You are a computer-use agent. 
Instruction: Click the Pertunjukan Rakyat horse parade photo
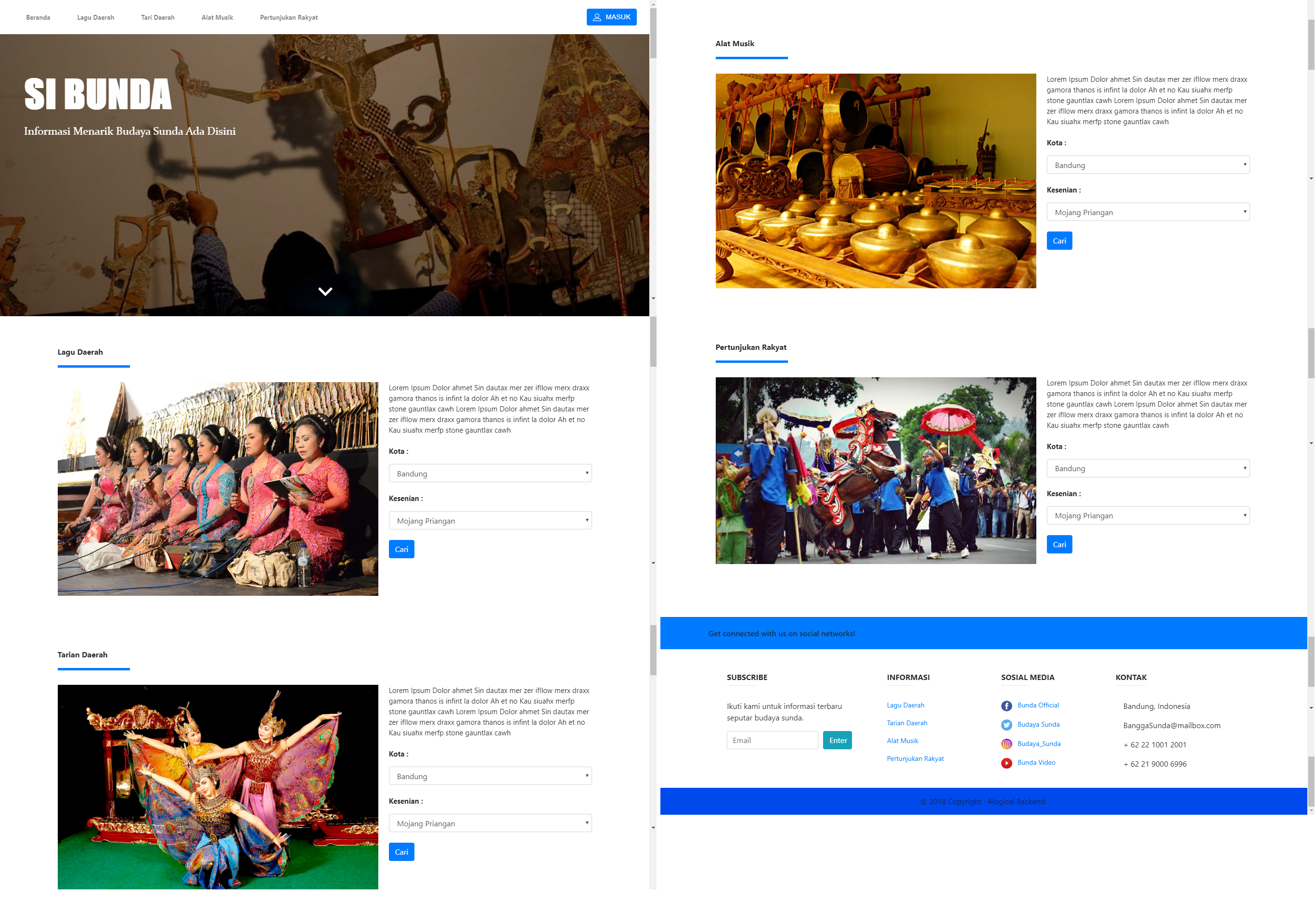pyautogui.click(x=875, y=470)
